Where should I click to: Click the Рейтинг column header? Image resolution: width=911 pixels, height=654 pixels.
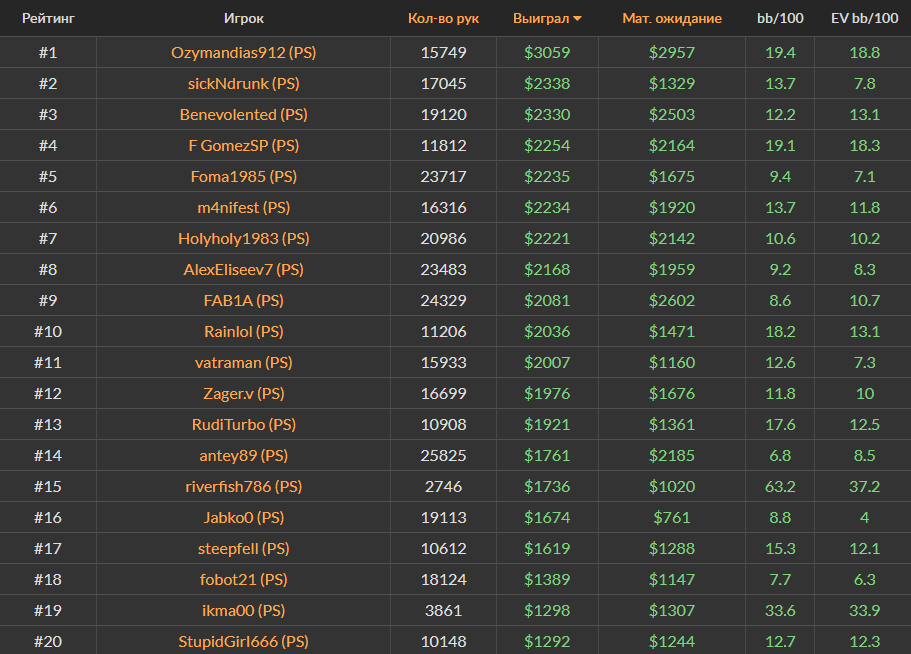[x=48, y=19]
